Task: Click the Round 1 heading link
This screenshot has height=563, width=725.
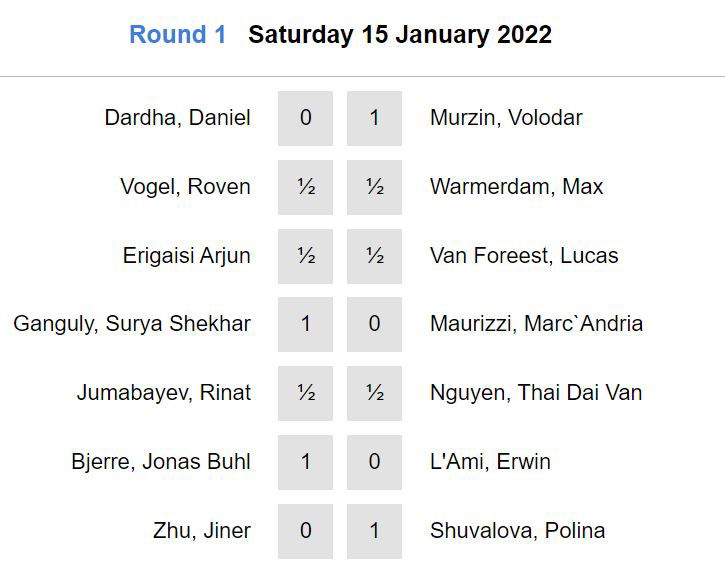Action: click(x=177, y=35)
